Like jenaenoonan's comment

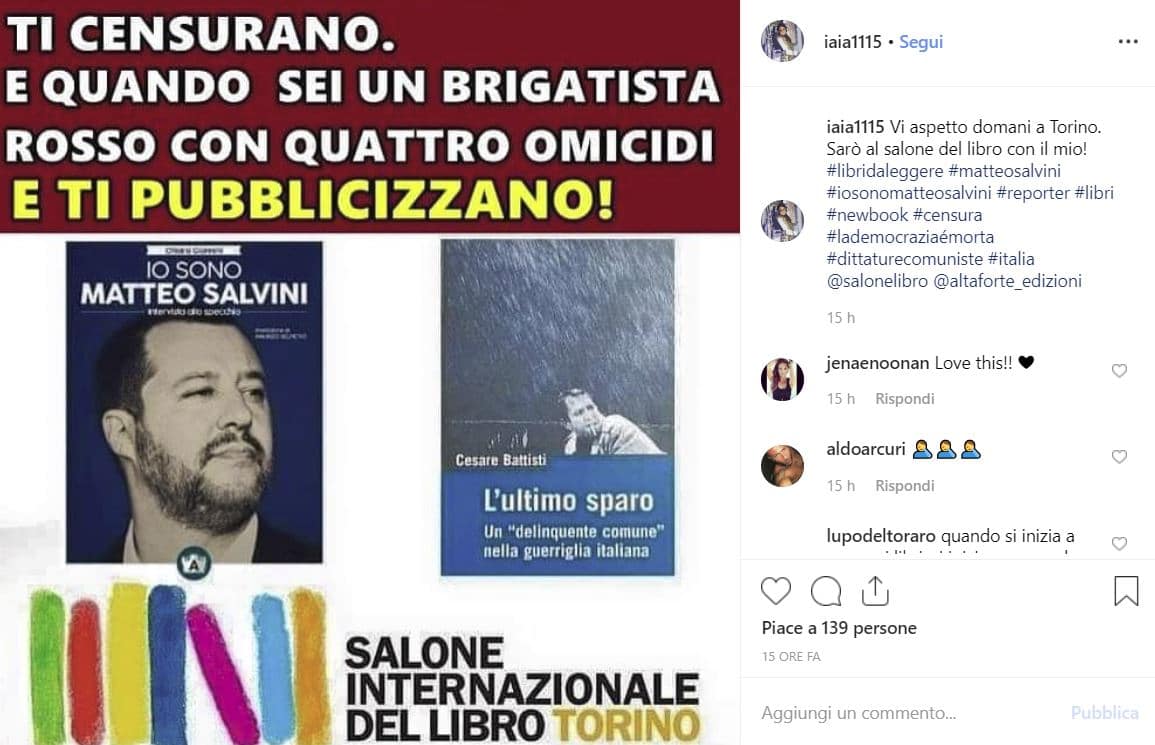tap(1119, 371)
